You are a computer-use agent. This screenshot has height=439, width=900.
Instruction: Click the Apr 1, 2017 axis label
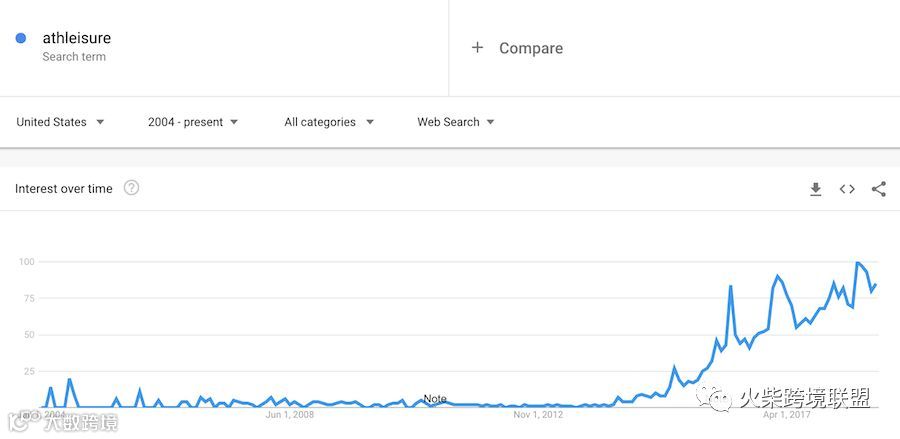(x=786, y=414)
